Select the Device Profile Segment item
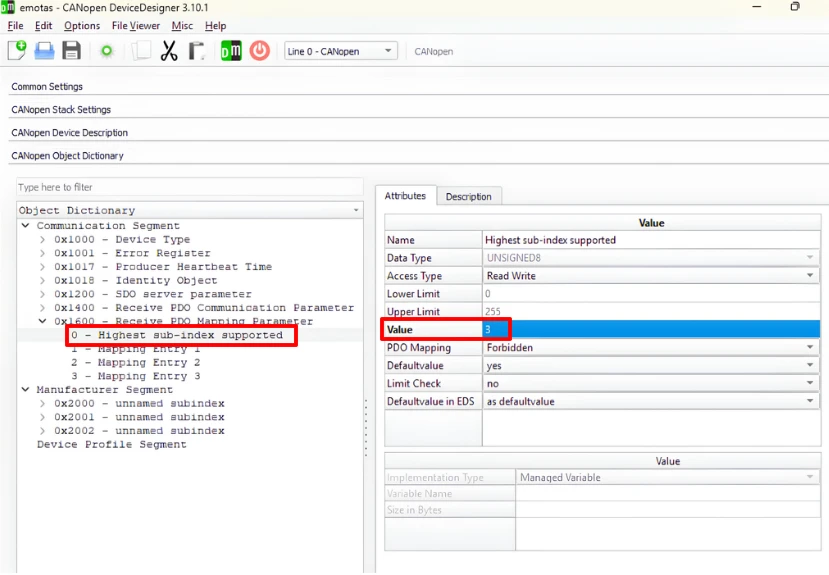Image resolution: width=829 pixels, height=575 pixels. point(112,444)
